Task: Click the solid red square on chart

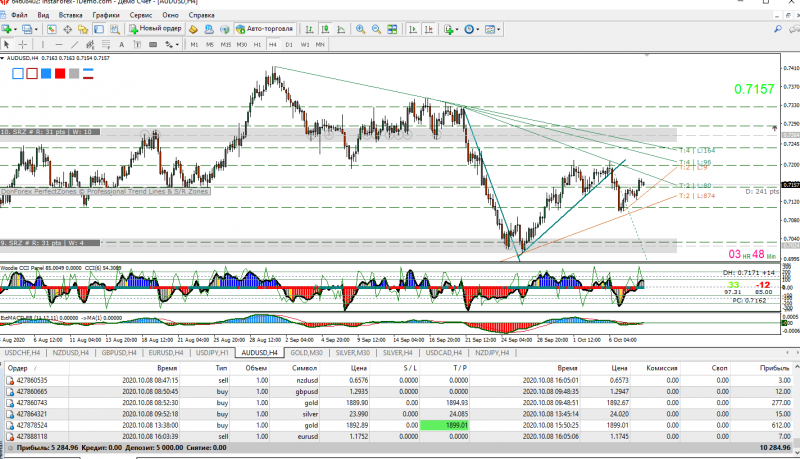Action: [x=58, y=73]
